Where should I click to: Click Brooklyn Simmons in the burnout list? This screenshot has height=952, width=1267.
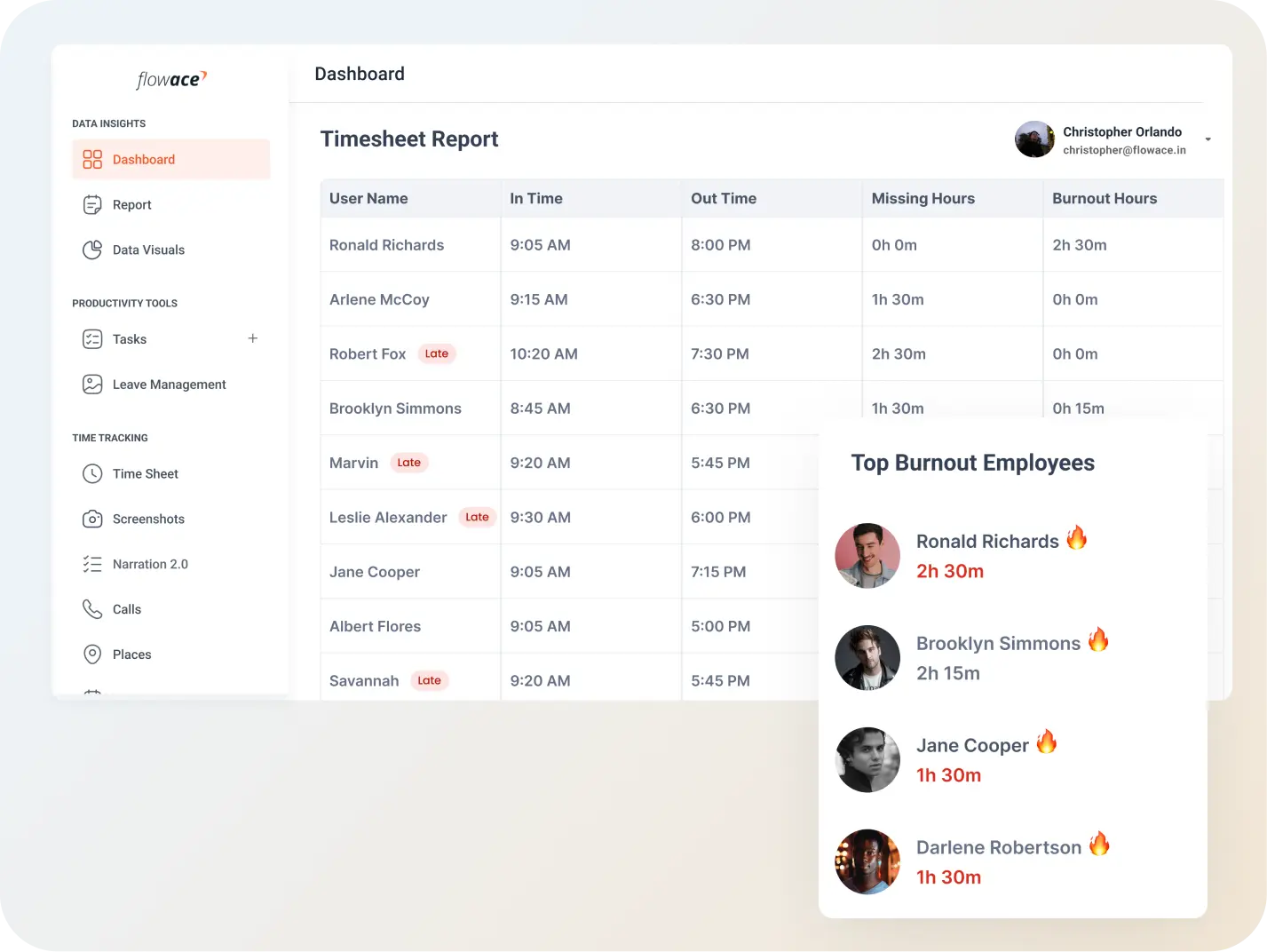click(998, 643)
